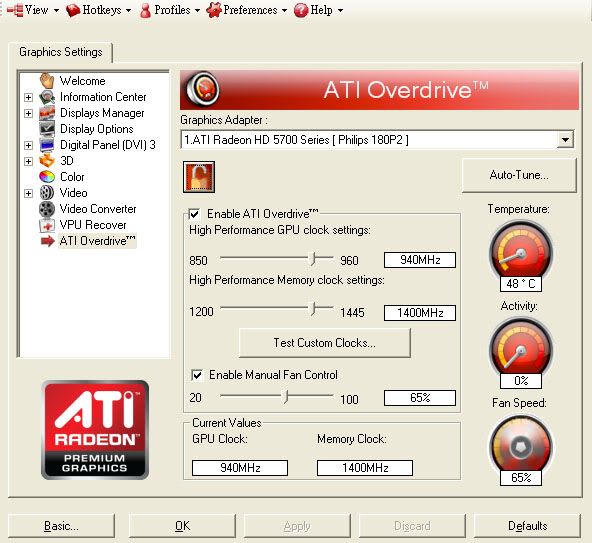Click the Basic button
This screenshot has width=592, height=543.
61,526
